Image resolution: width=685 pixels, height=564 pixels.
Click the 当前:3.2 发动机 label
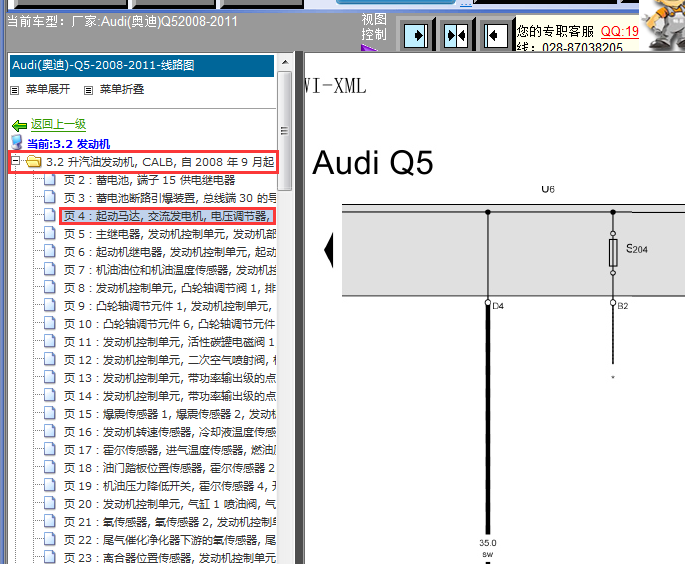pos(68,144)
